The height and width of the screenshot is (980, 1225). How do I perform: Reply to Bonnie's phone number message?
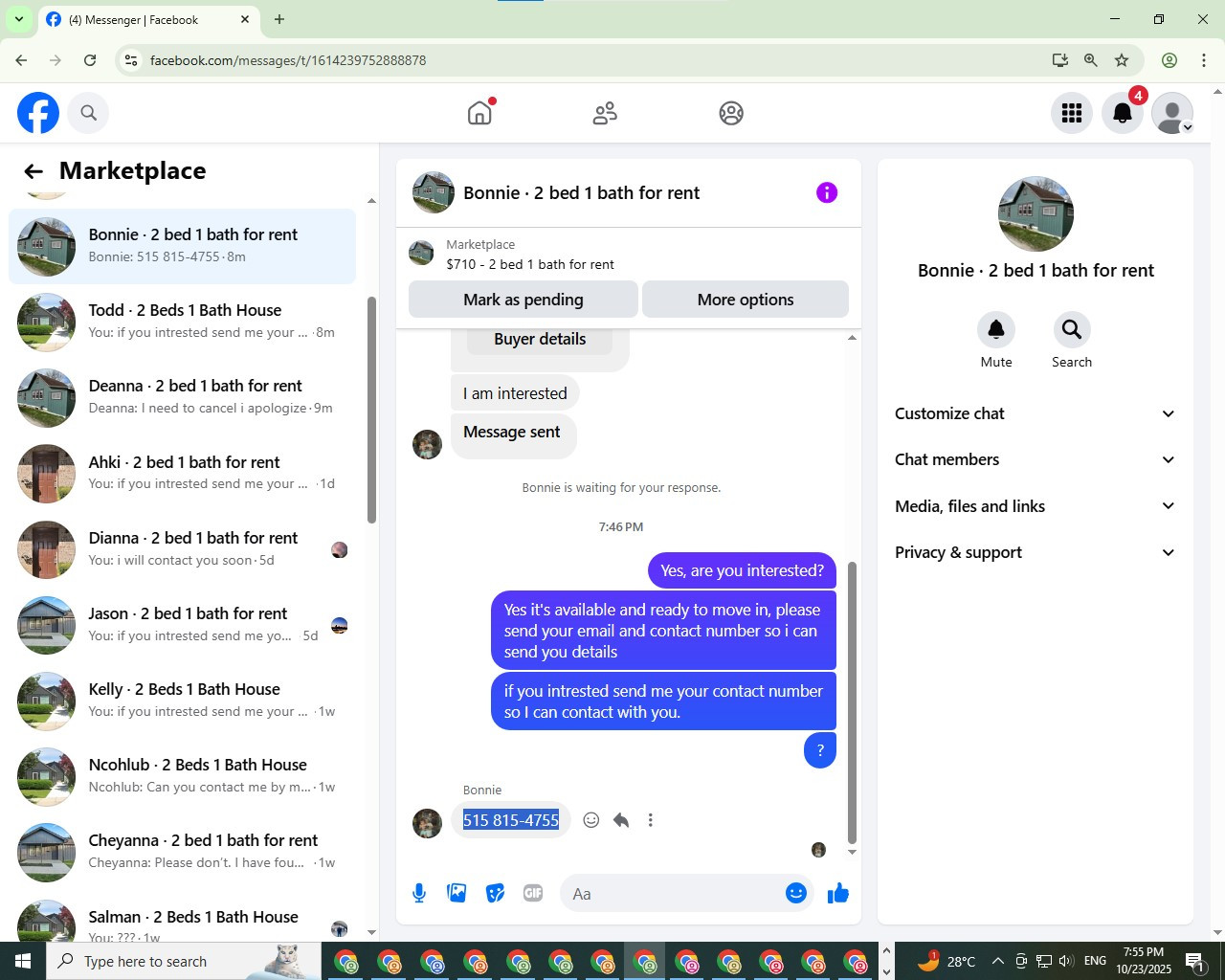[621, 820]
